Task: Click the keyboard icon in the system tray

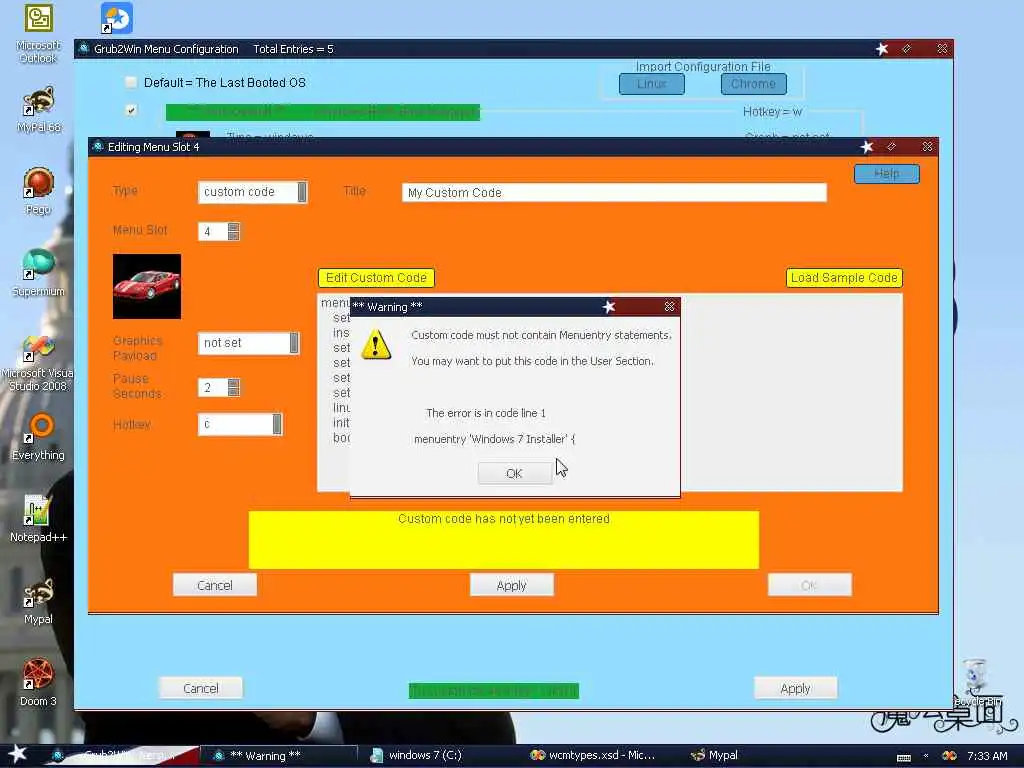Action: [904, 757]
